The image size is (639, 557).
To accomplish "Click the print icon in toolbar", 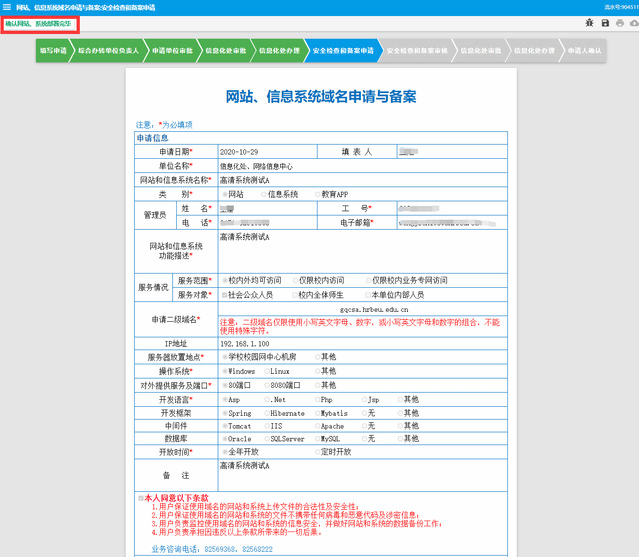I will coord(619,22).
